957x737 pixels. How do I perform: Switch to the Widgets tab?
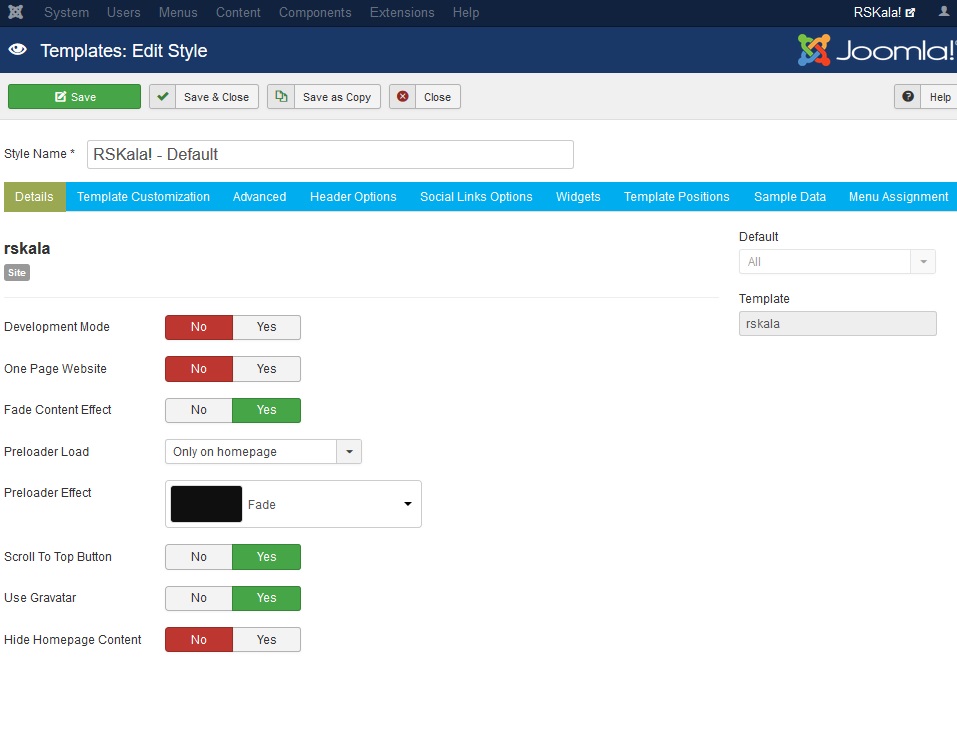(578, 197)
